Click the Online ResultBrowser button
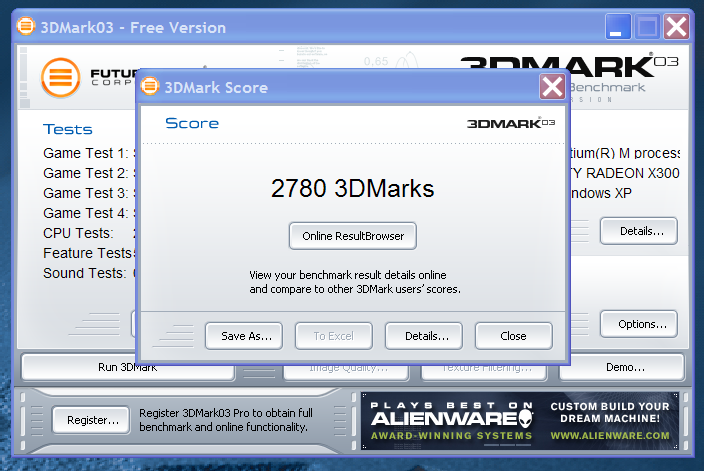 352,236
